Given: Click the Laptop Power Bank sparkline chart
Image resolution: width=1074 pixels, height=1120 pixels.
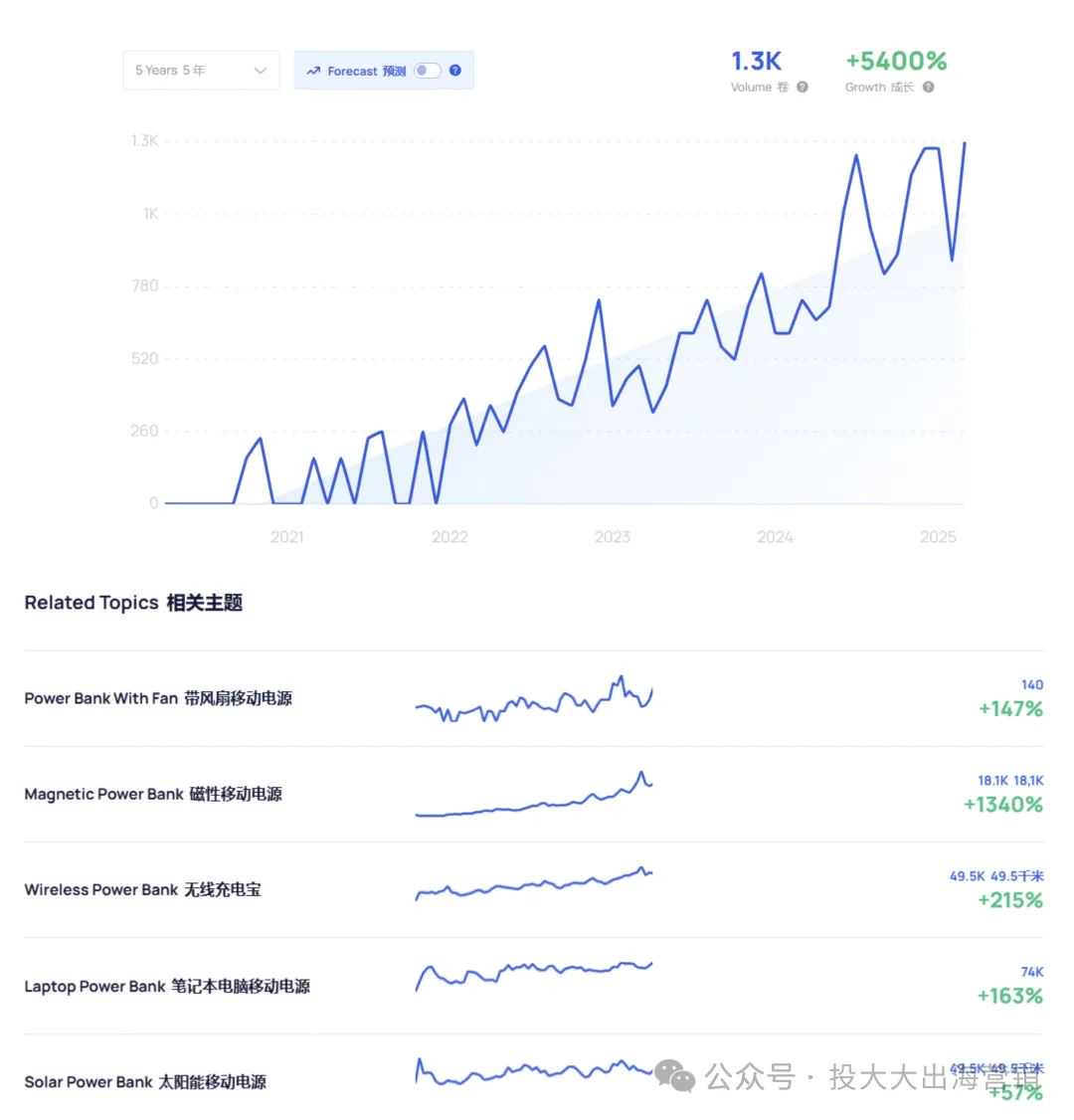Looking at the screenshot, I should (x=534, y=976).
